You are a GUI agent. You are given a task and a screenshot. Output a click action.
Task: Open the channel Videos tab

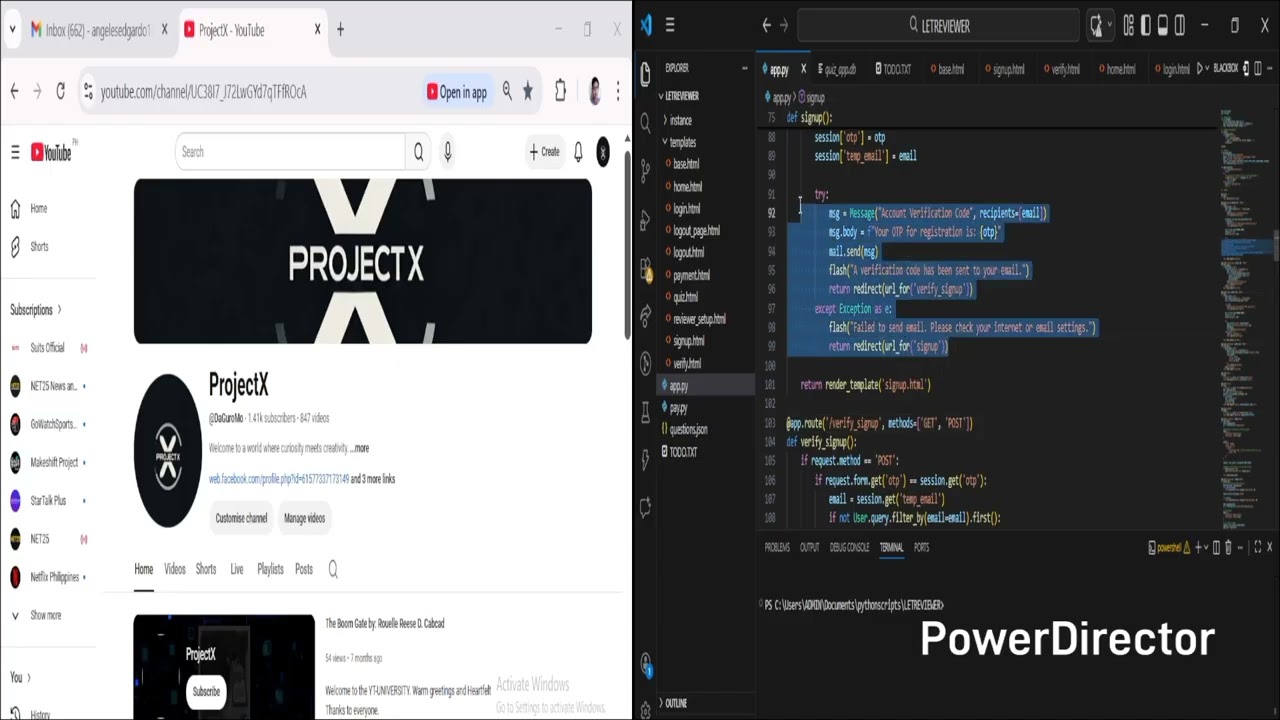(x=175, y=569)
